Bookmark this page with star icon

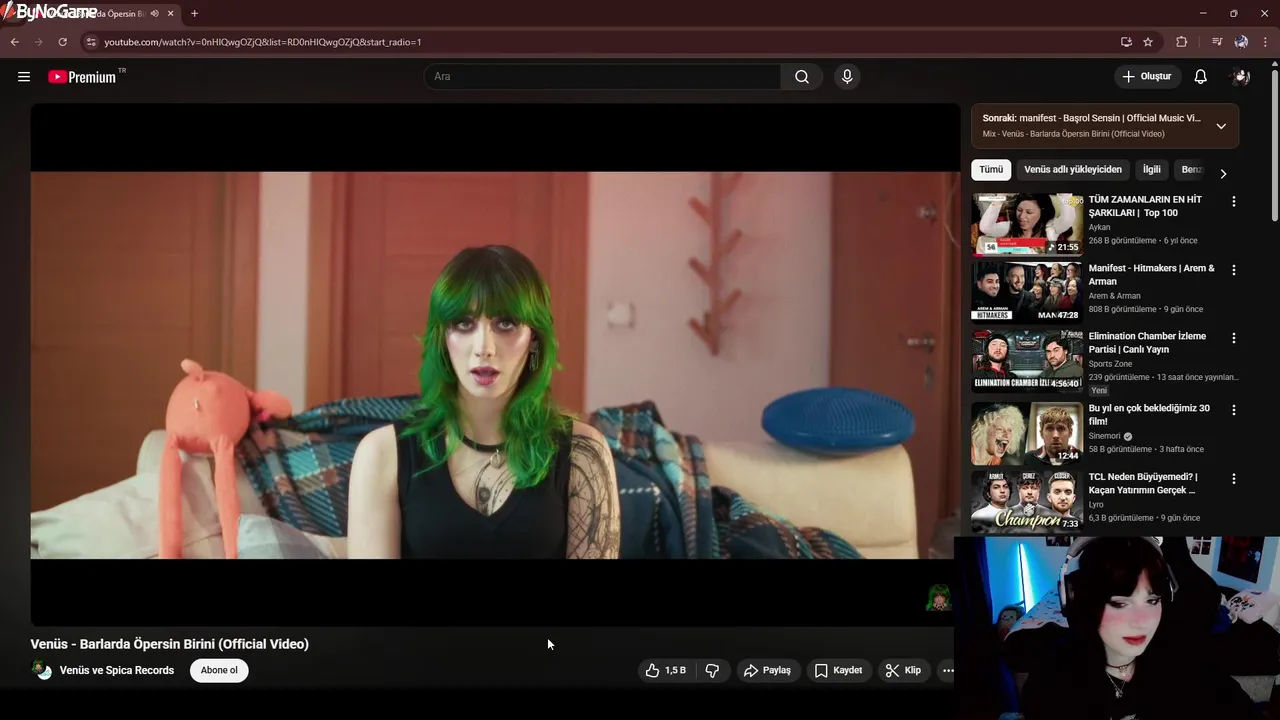coord(1148,42)
